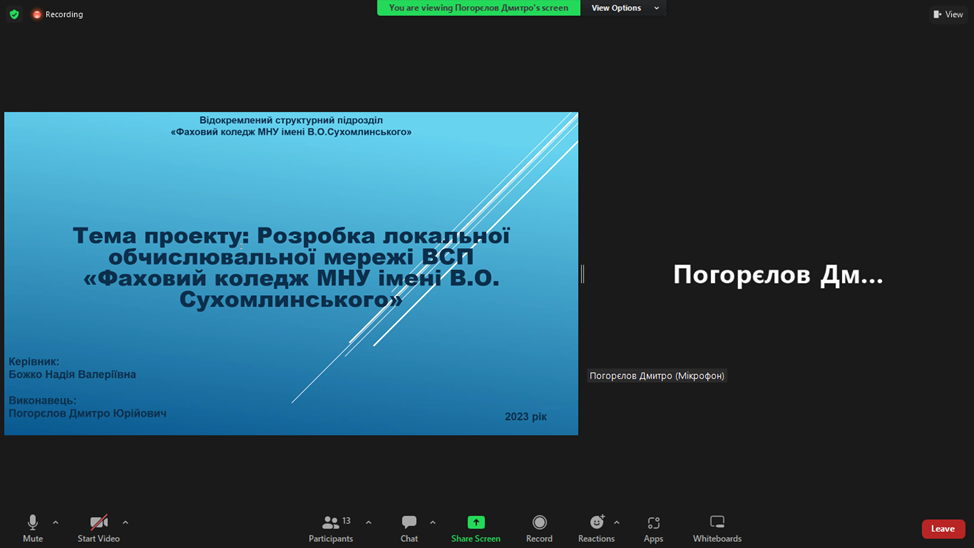Leave the meeting

(x=943, y=529)
